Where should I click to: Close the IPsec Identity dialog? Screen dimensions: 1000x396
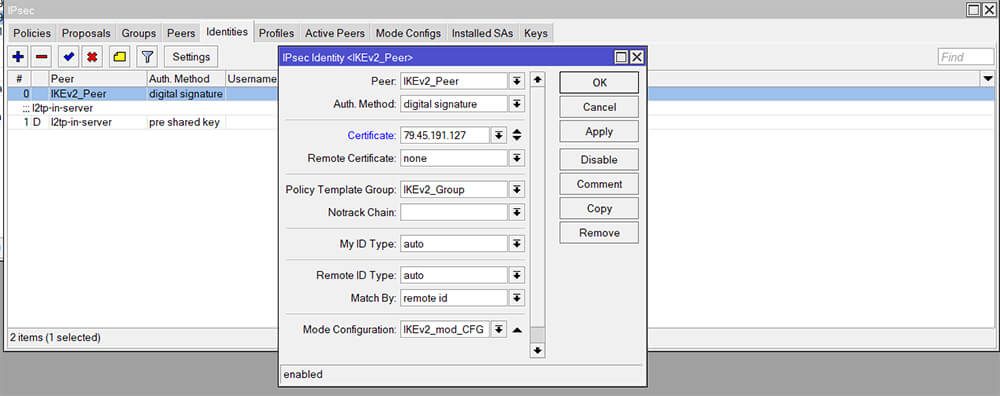(636, 57)
